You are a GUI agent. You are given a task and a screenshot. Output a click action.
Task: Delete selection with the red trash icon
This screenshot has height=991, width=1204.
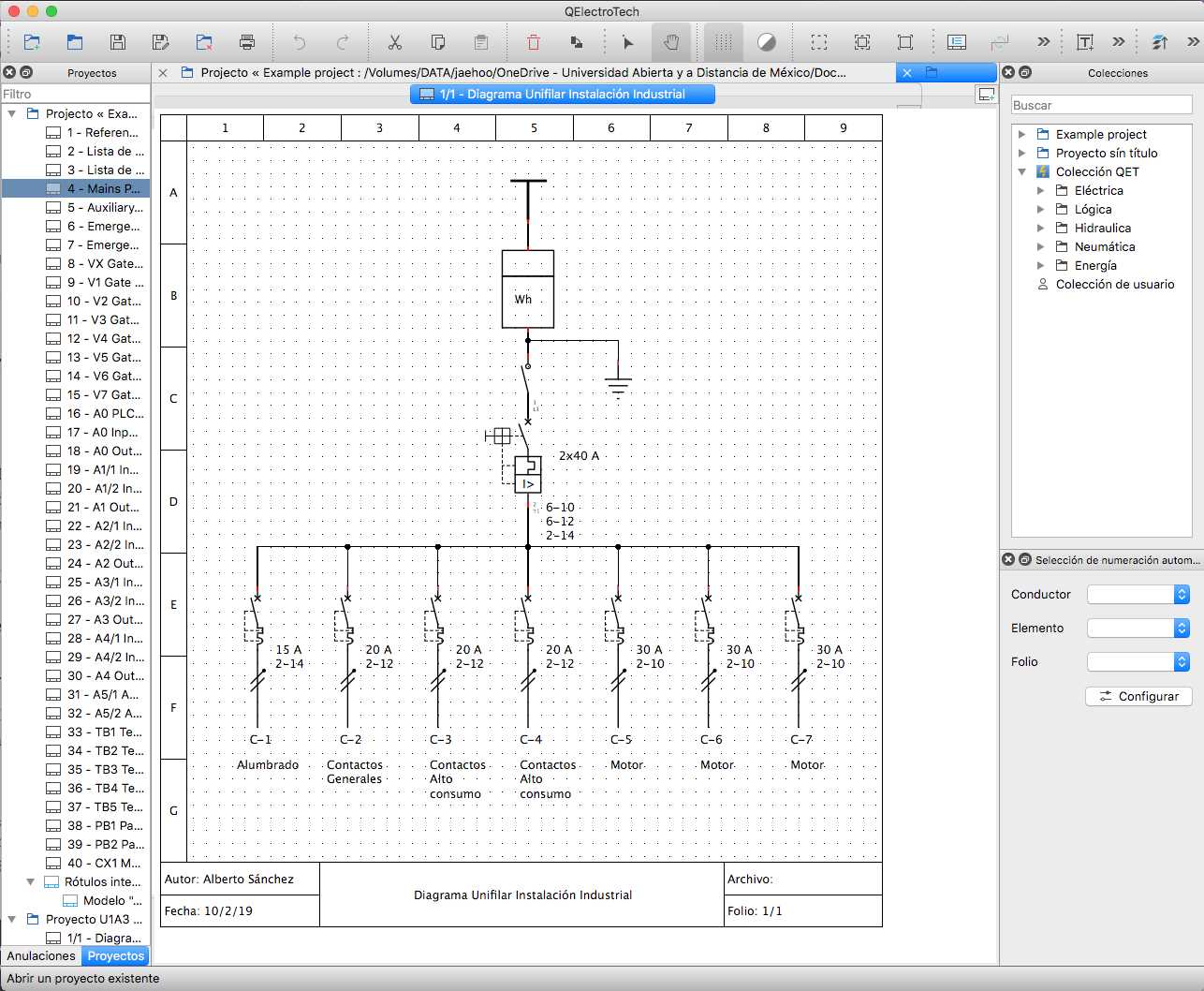534,42
